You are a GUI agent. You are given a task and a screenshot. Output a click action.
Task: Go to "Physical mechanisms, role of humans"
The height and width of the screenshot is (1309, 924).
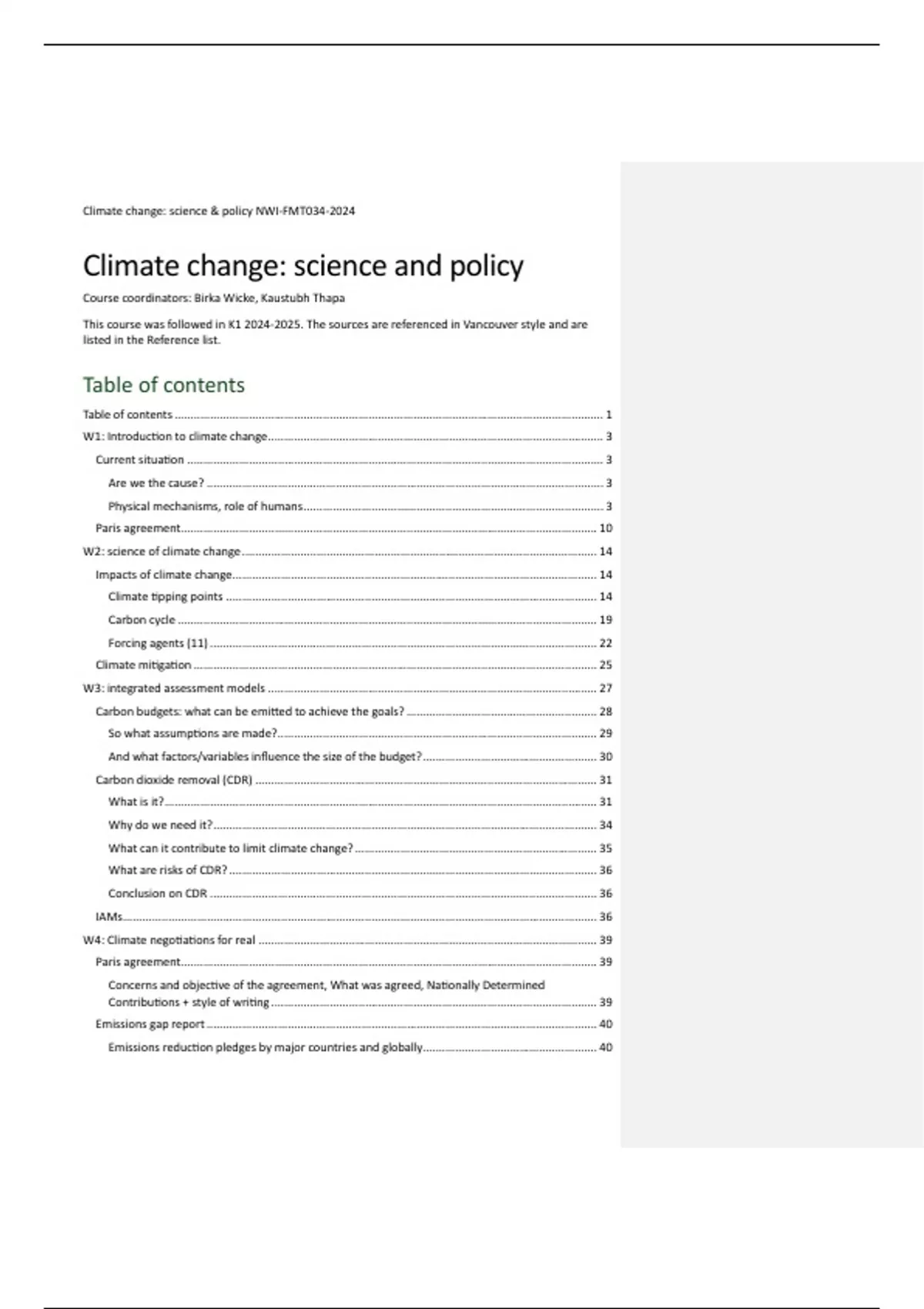click(x=205, y=506)
